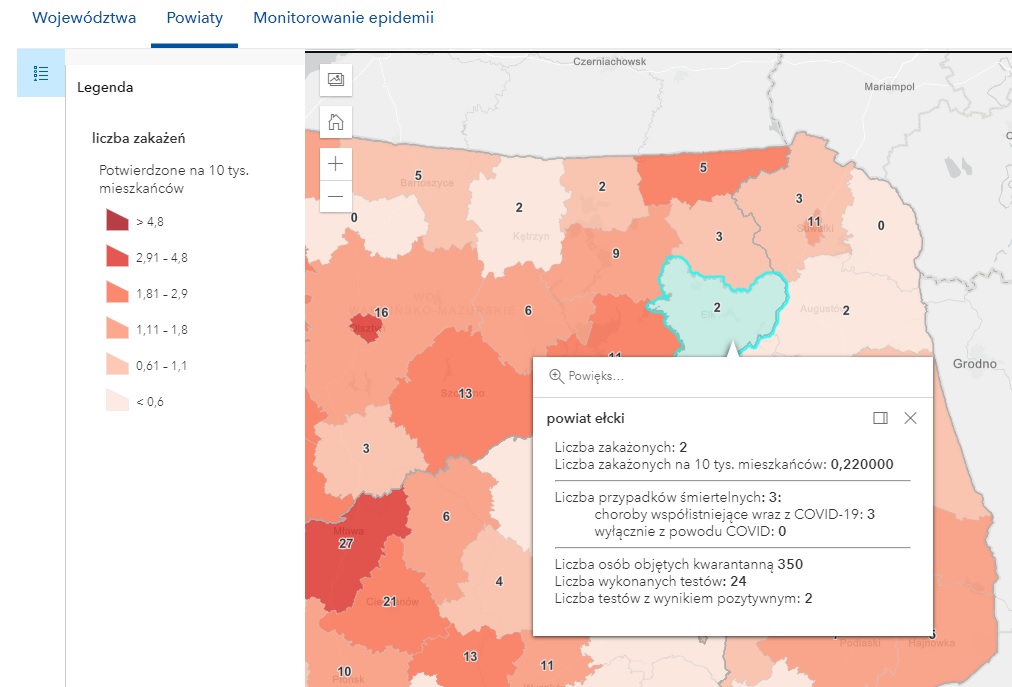Click the Powiększ link in popup

tap(596, 376)
